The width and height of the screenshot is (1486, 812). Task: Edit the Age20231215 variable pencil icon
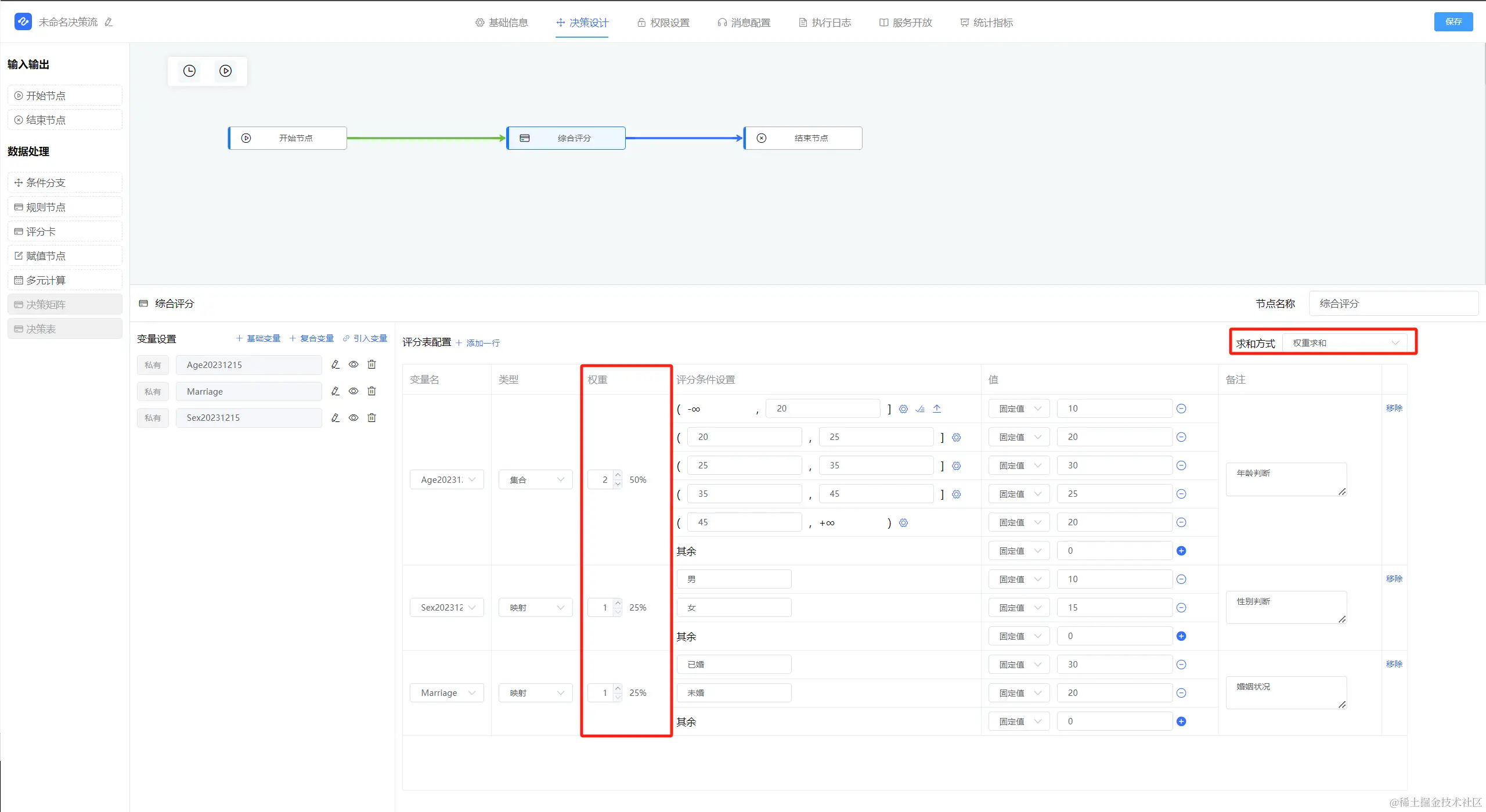336,365
